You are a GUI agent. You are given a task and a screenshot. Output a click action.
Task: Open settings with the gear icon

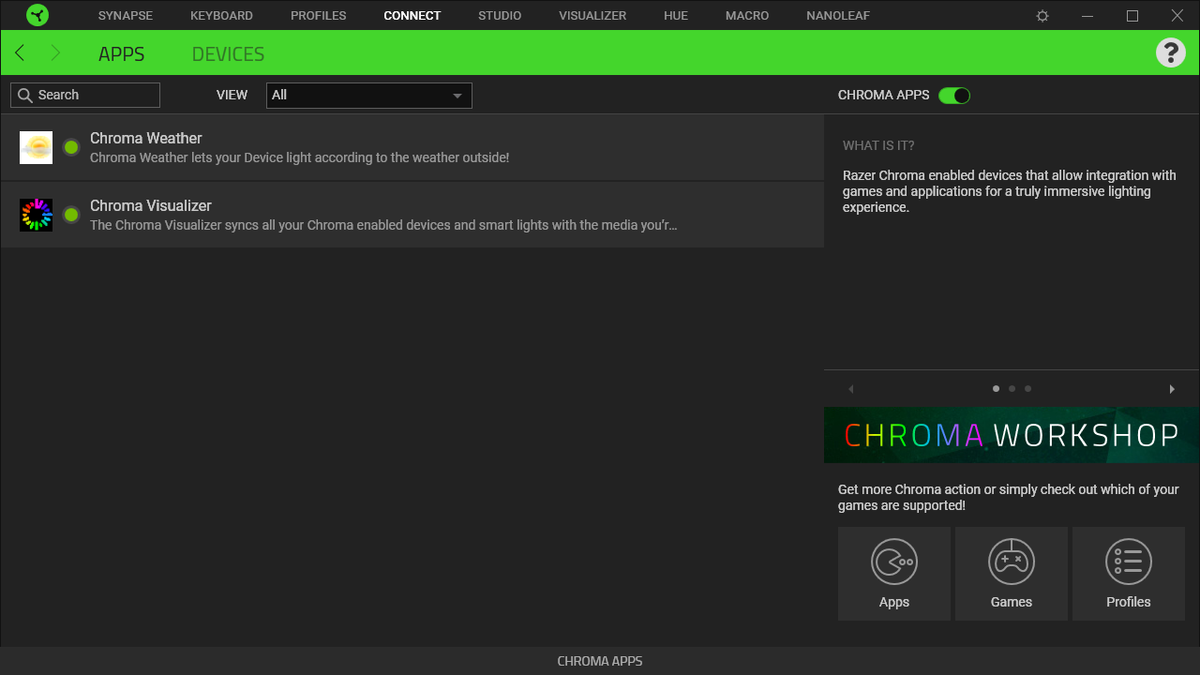tap(1042, 16)
